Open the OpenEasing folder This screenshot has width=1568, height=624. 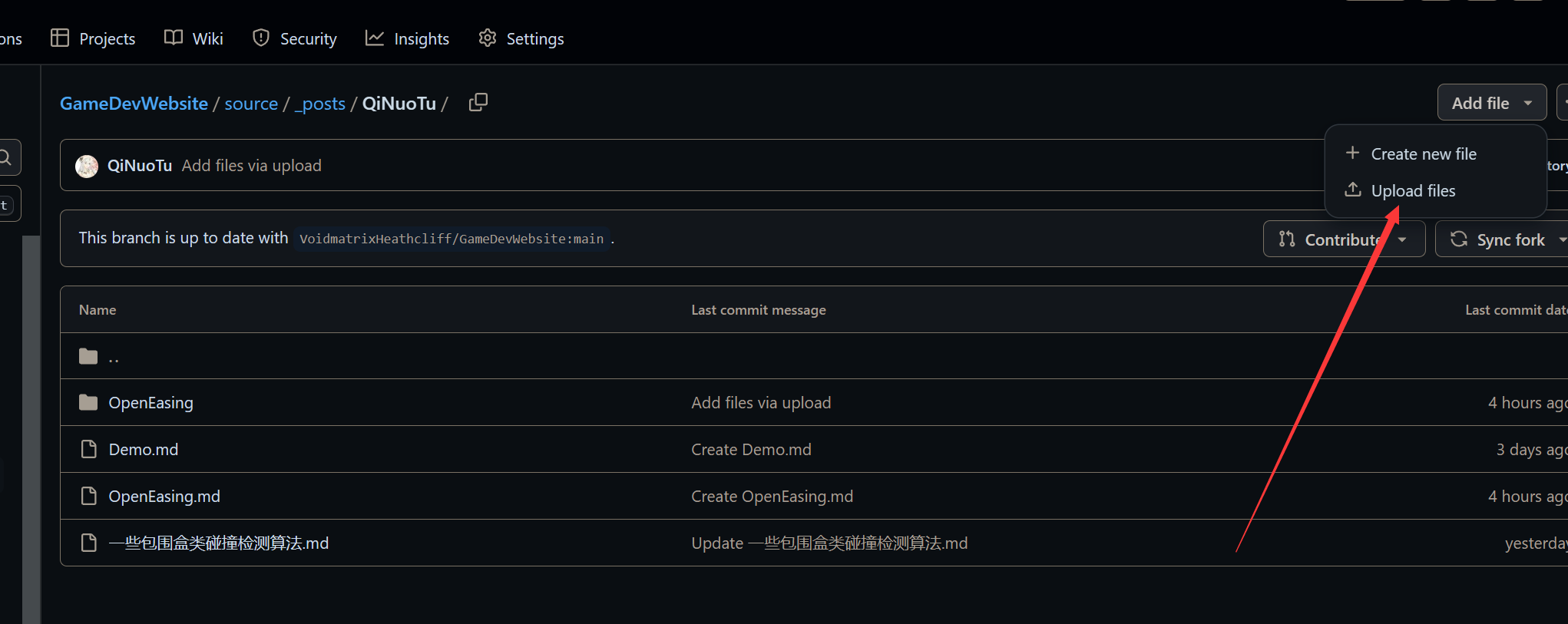[151, 402]
